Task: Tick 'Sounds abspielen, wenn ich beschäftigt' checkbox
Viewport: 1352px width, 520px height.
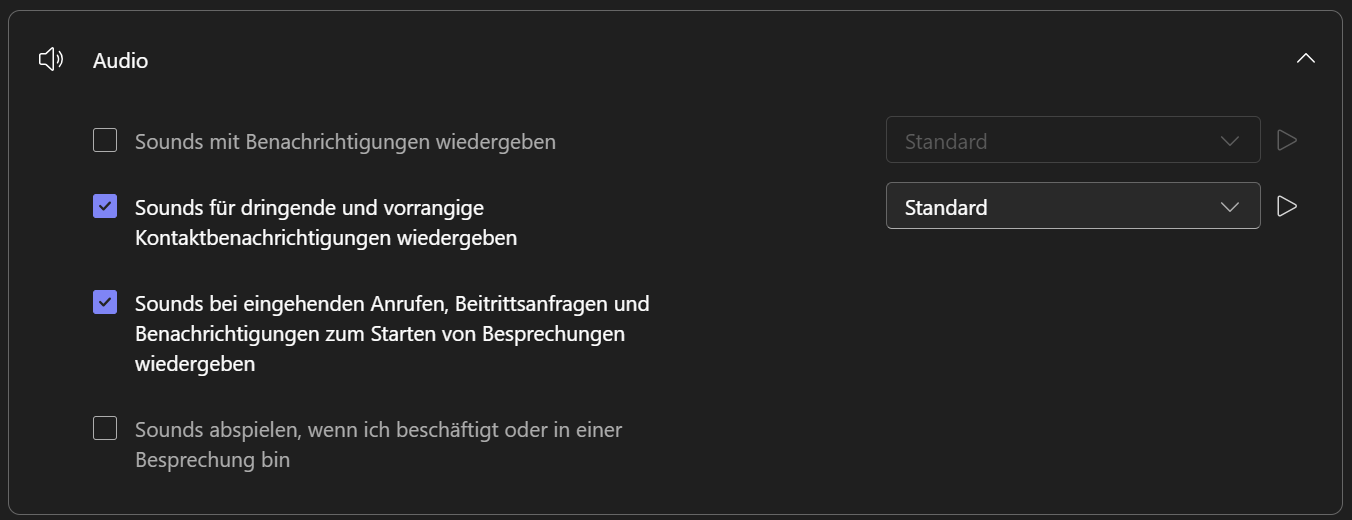Action: tap(105, 428)
